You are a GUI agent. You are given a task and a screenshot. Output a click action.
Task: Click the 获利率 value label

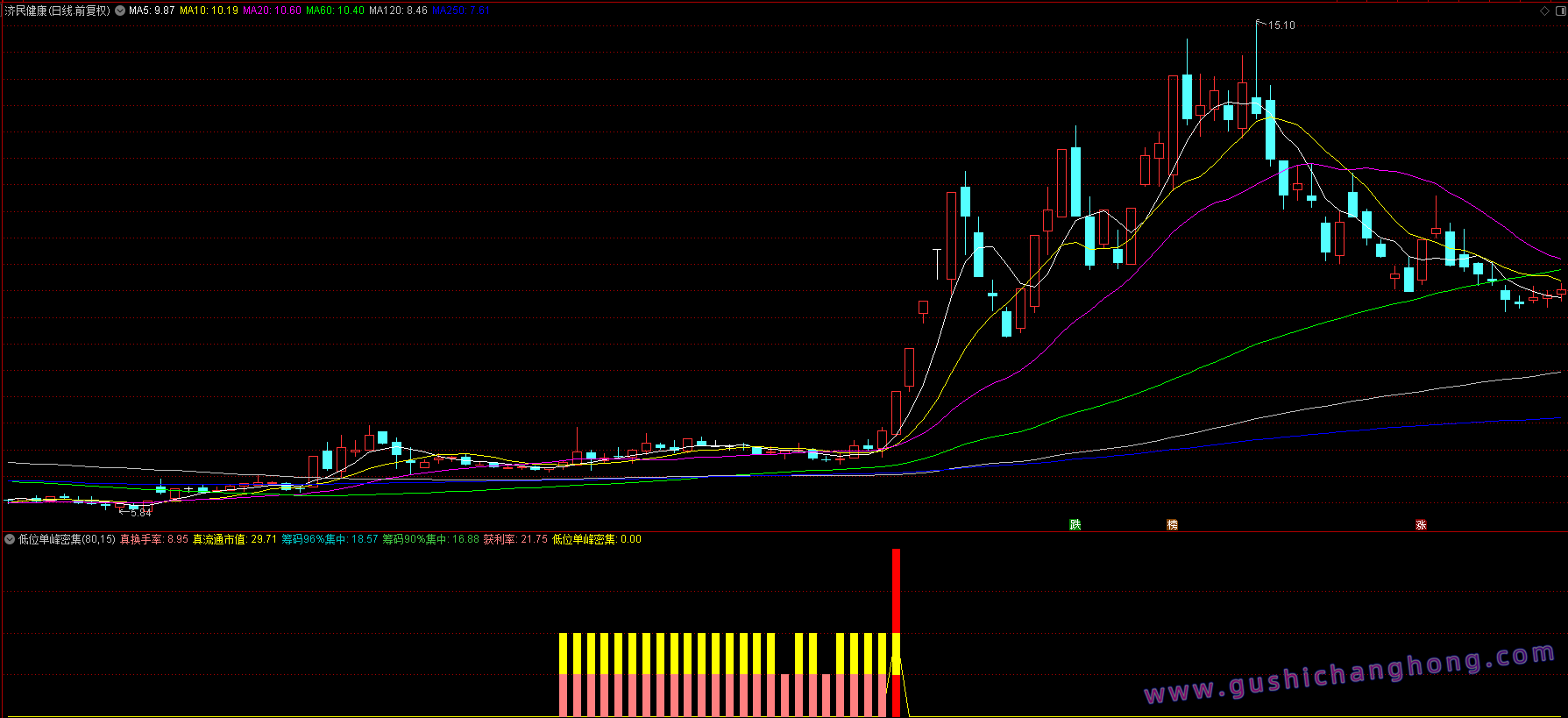tap(515, 539)
